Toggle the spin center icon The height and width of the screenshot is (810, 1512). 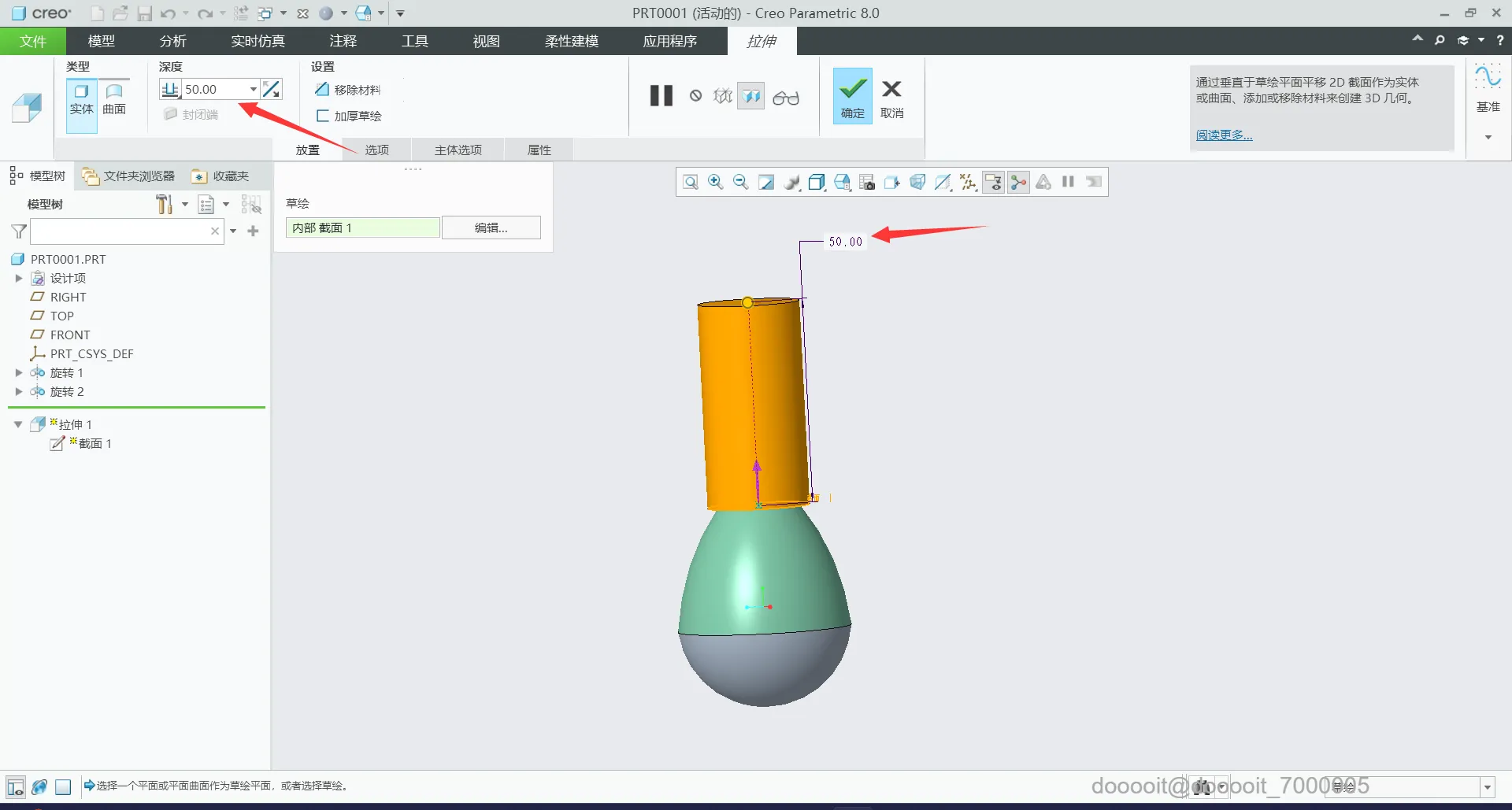[x=1018, y=183]
